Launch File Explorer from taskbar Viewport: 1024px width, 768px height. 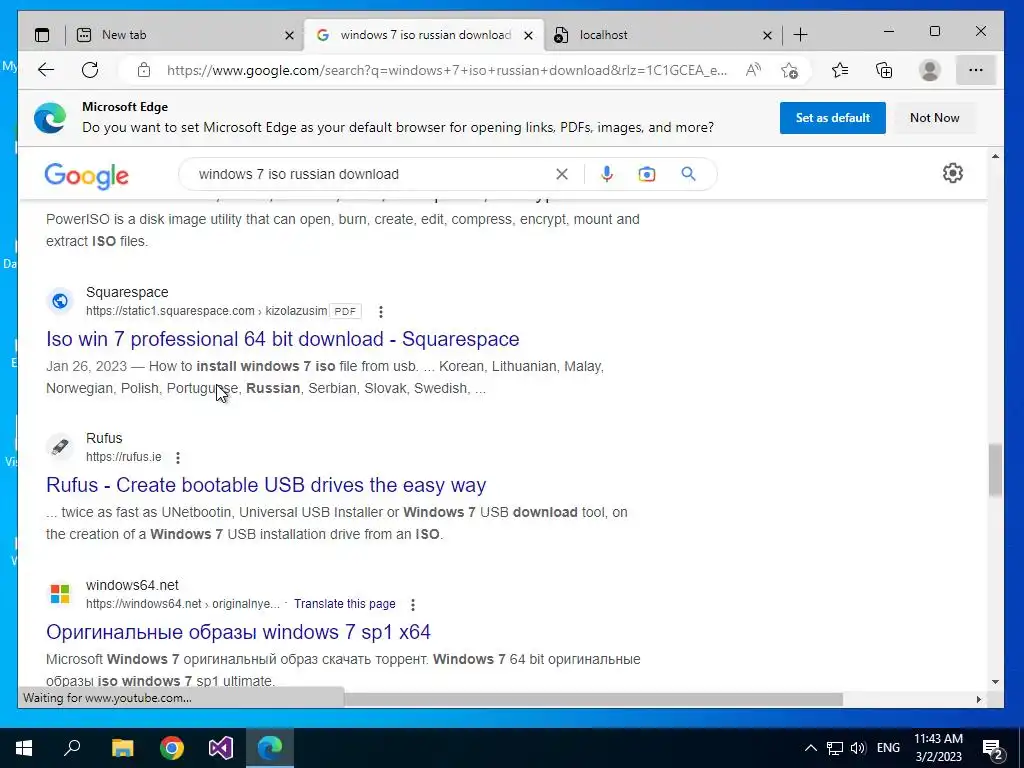click(122, 748)
